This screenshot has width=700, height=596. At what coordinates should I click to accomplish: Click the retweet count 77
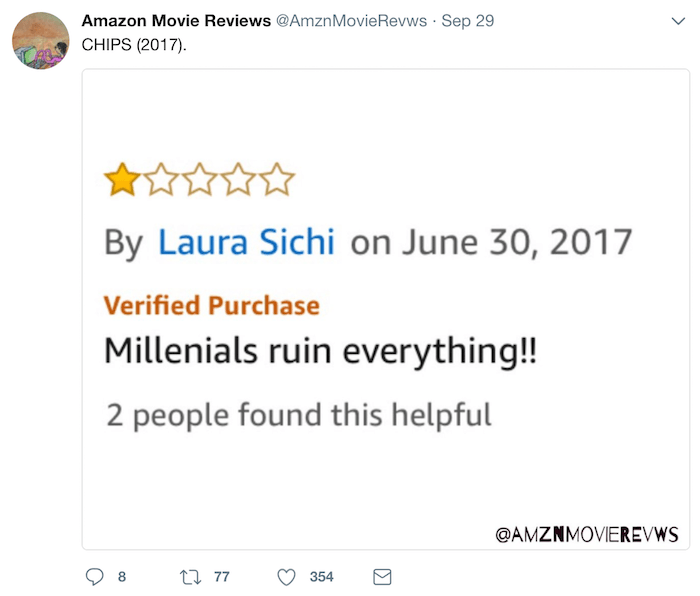pyautogui.click(x=221, y=577)
